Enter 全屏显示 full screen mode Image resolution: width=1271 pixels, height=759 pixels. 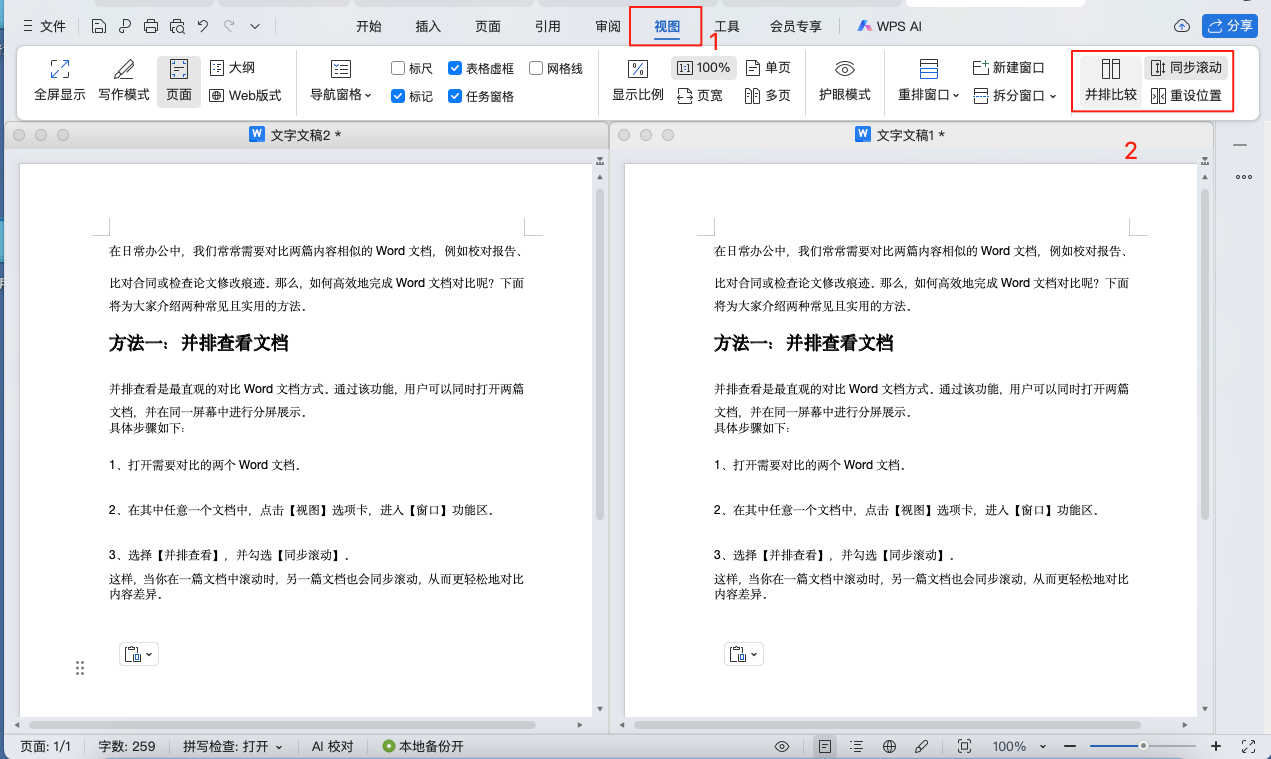click(60, 81)
